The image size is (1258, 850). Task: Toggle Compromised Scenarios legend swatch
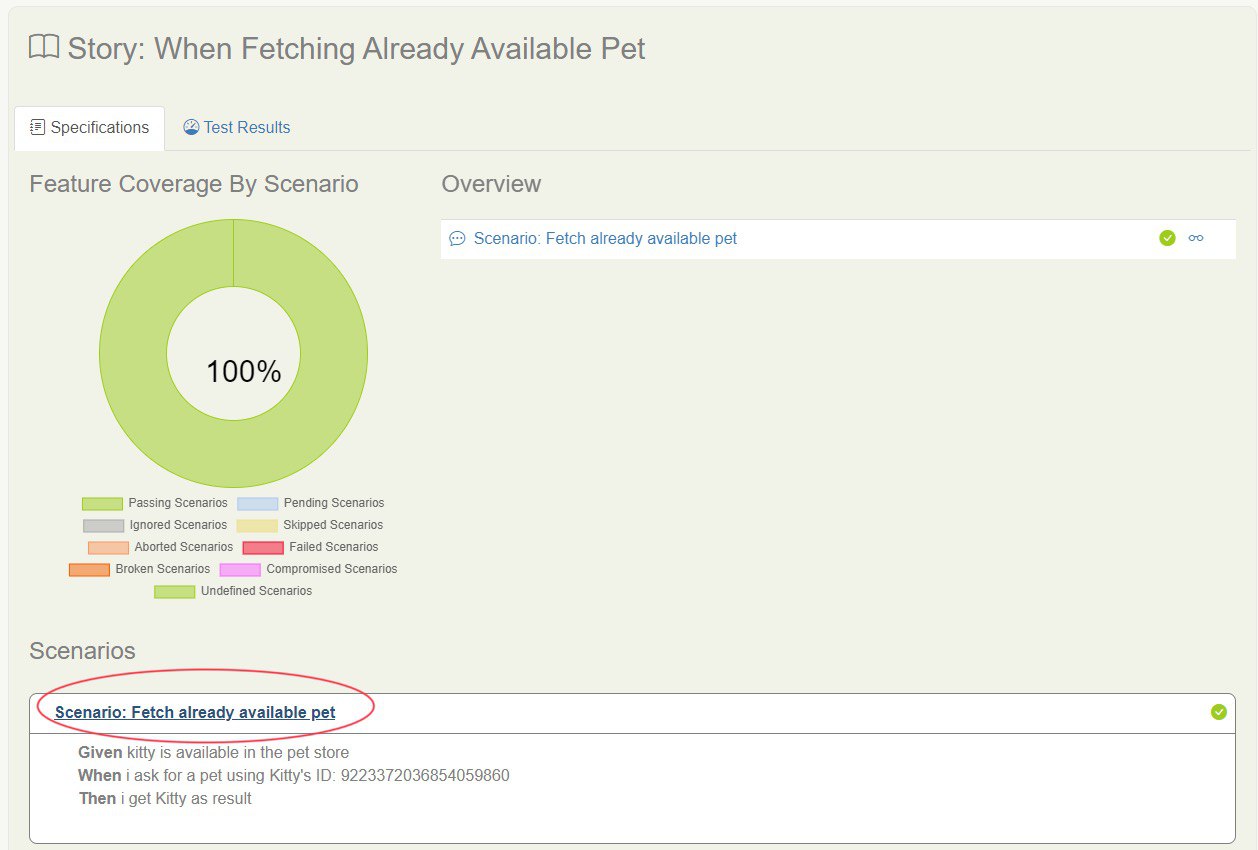[240, 570]
